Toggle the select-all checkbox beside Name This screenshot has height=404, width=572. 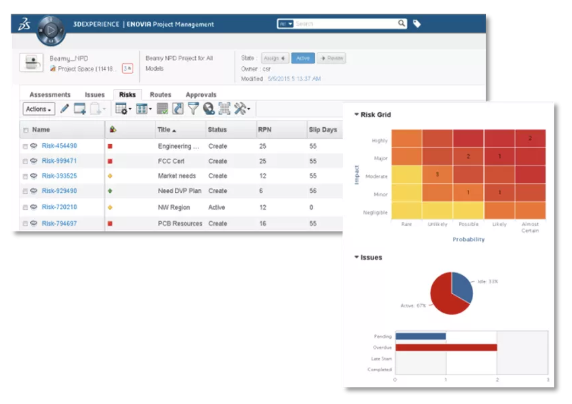[26, 130]
